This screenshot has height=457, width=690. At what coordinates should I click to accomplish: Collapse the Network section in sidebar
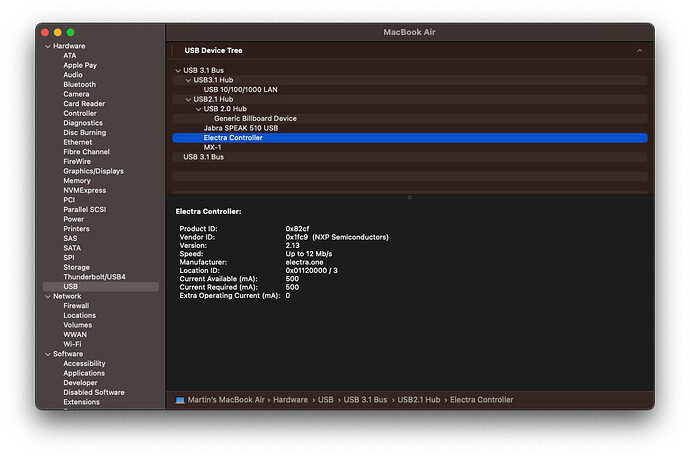(48, 296)
